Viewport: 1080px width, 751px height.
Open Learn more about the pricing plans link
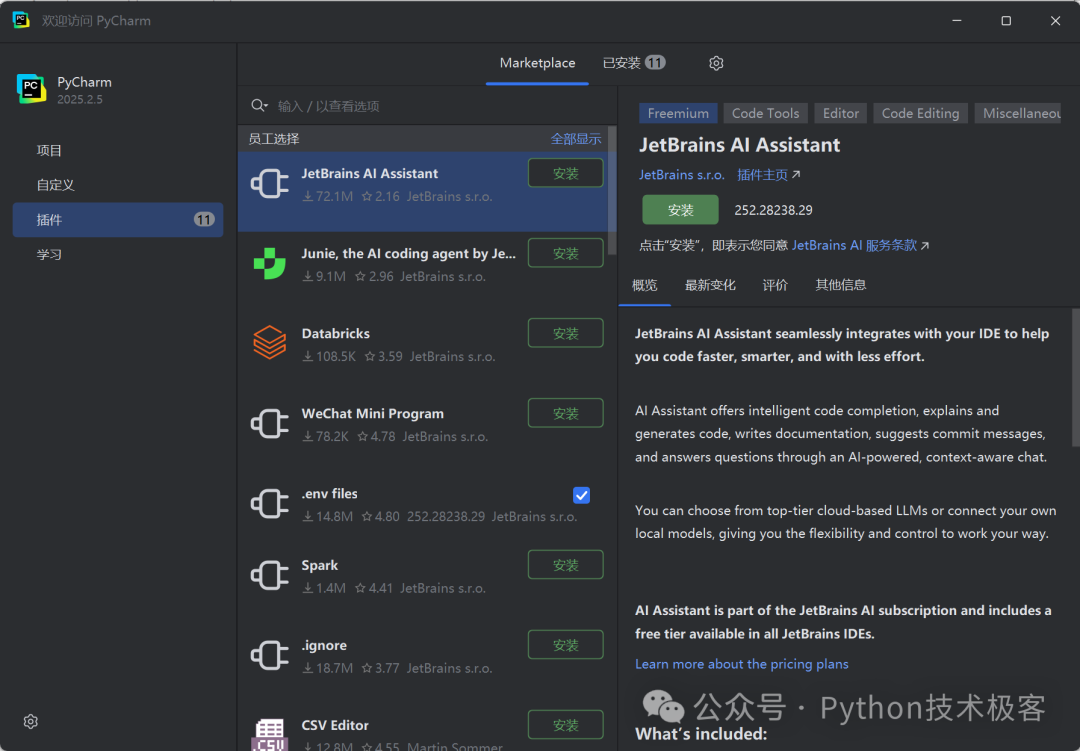pyautogui.click(x=741, y=664)
